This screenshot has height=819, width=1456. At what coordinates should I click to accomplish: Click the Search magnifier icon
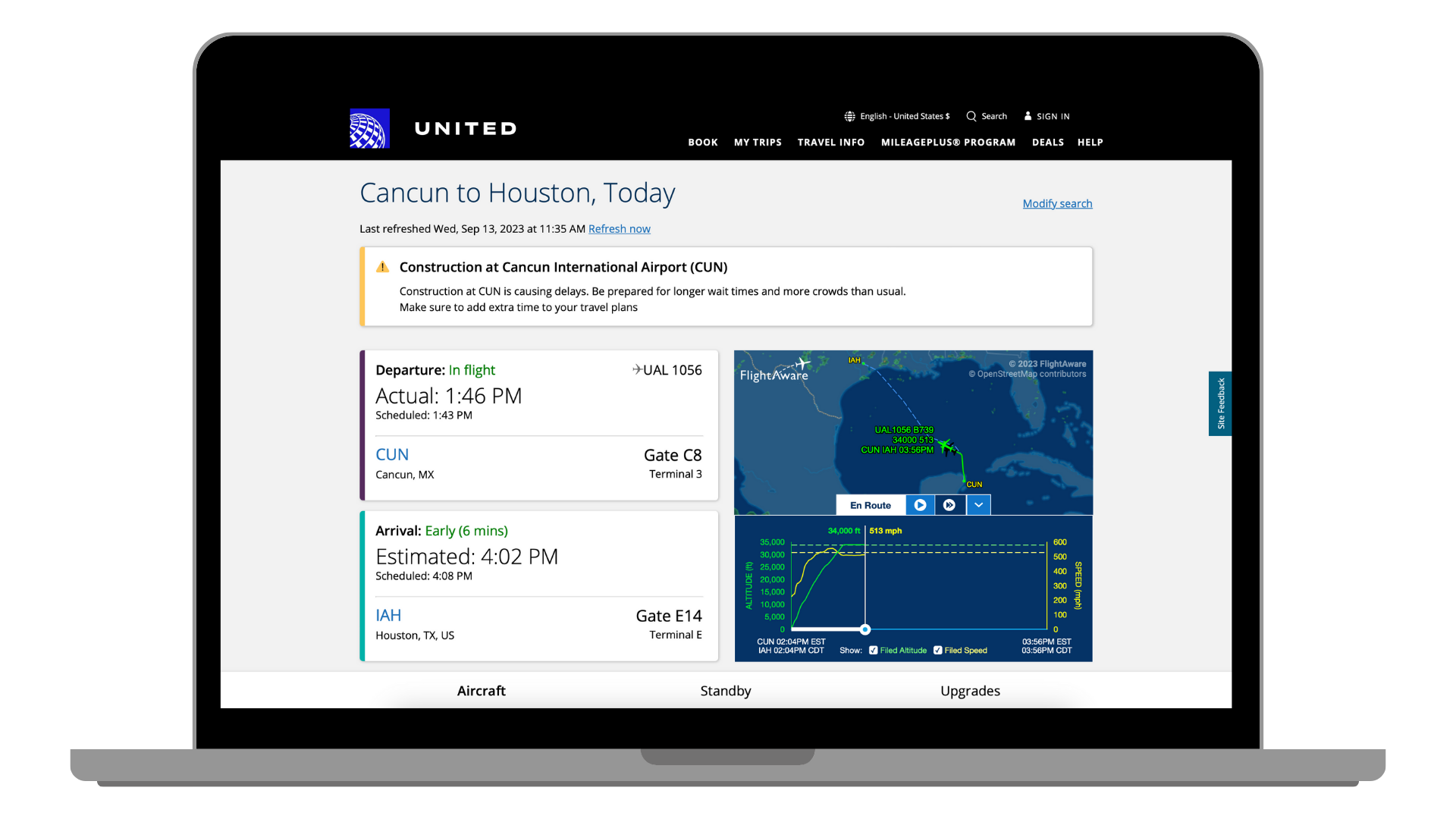click(971, 116)
